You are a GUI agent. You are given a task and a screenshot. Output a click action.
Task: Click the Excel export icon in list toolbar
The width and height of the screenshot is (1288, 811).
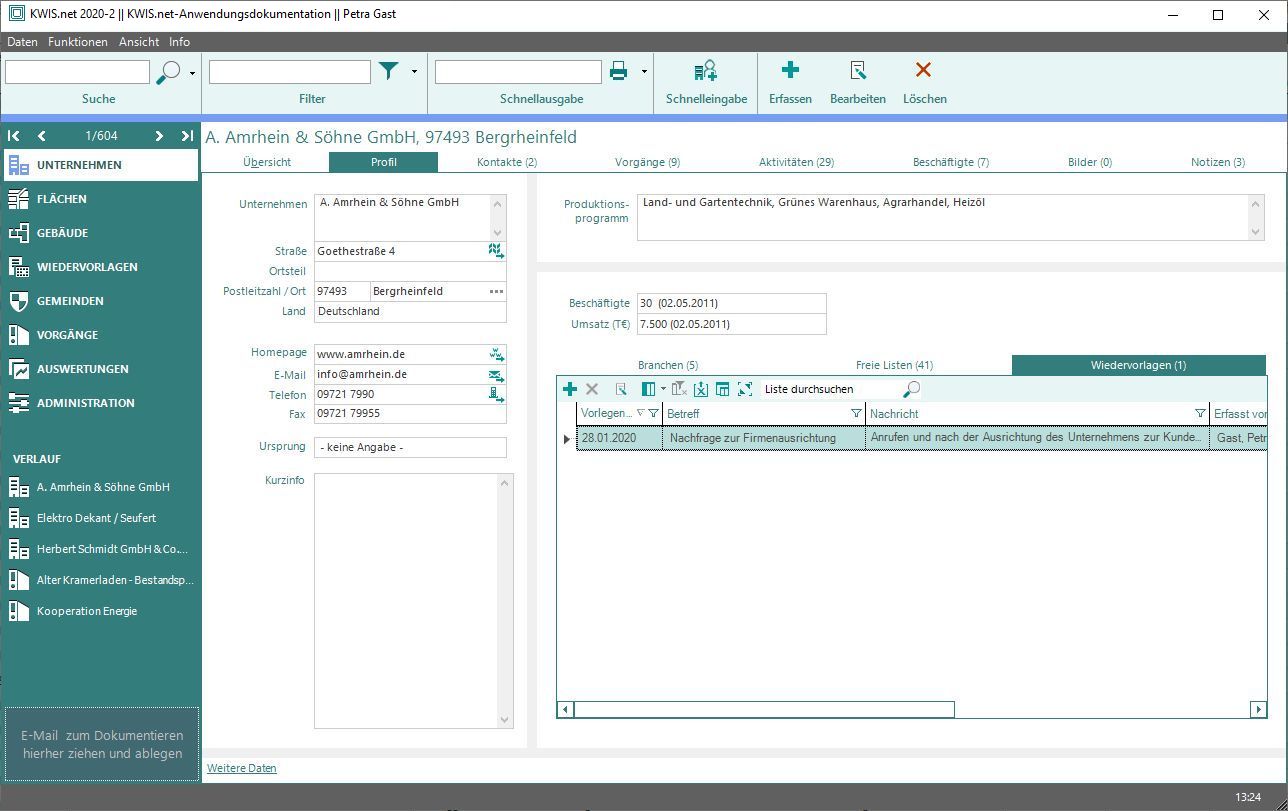(x=701, y=389)
